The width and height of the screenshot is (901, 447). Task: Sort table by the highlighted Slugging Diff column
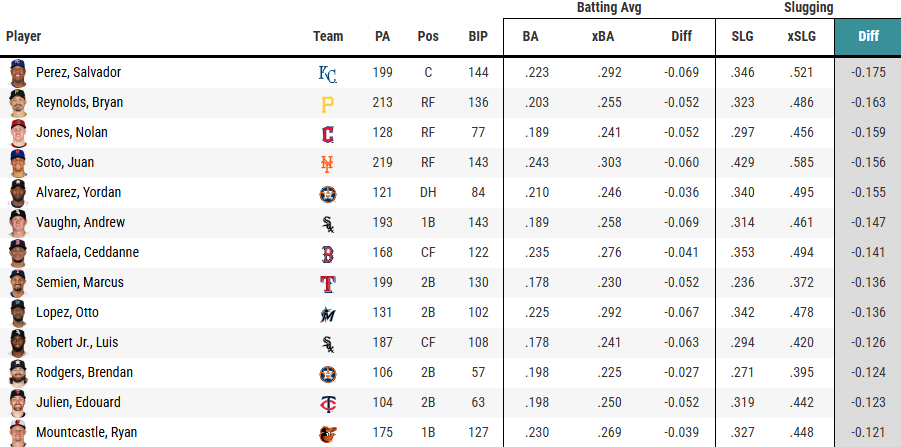[x=868, y=36]
